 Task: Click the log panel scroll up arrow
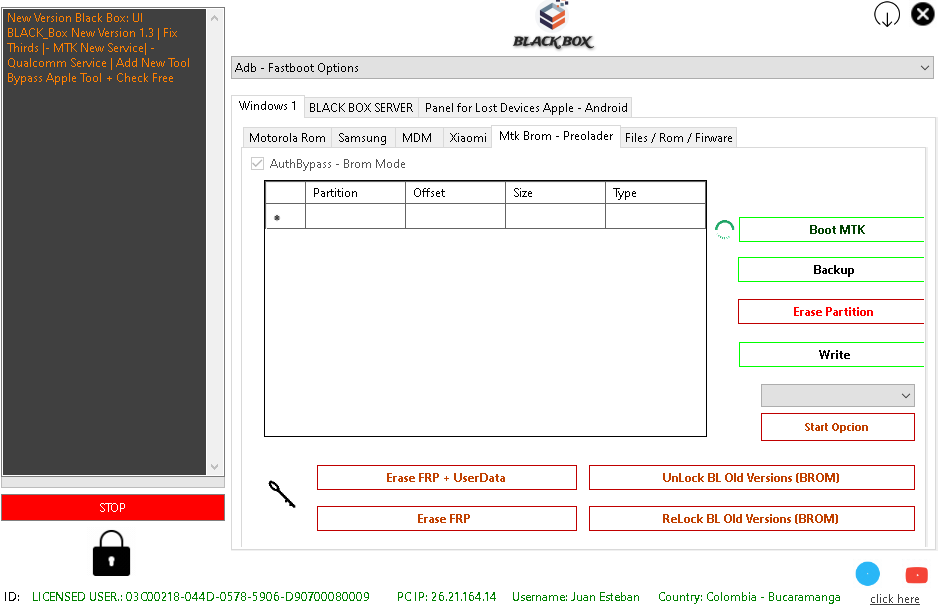coord(214,18)
